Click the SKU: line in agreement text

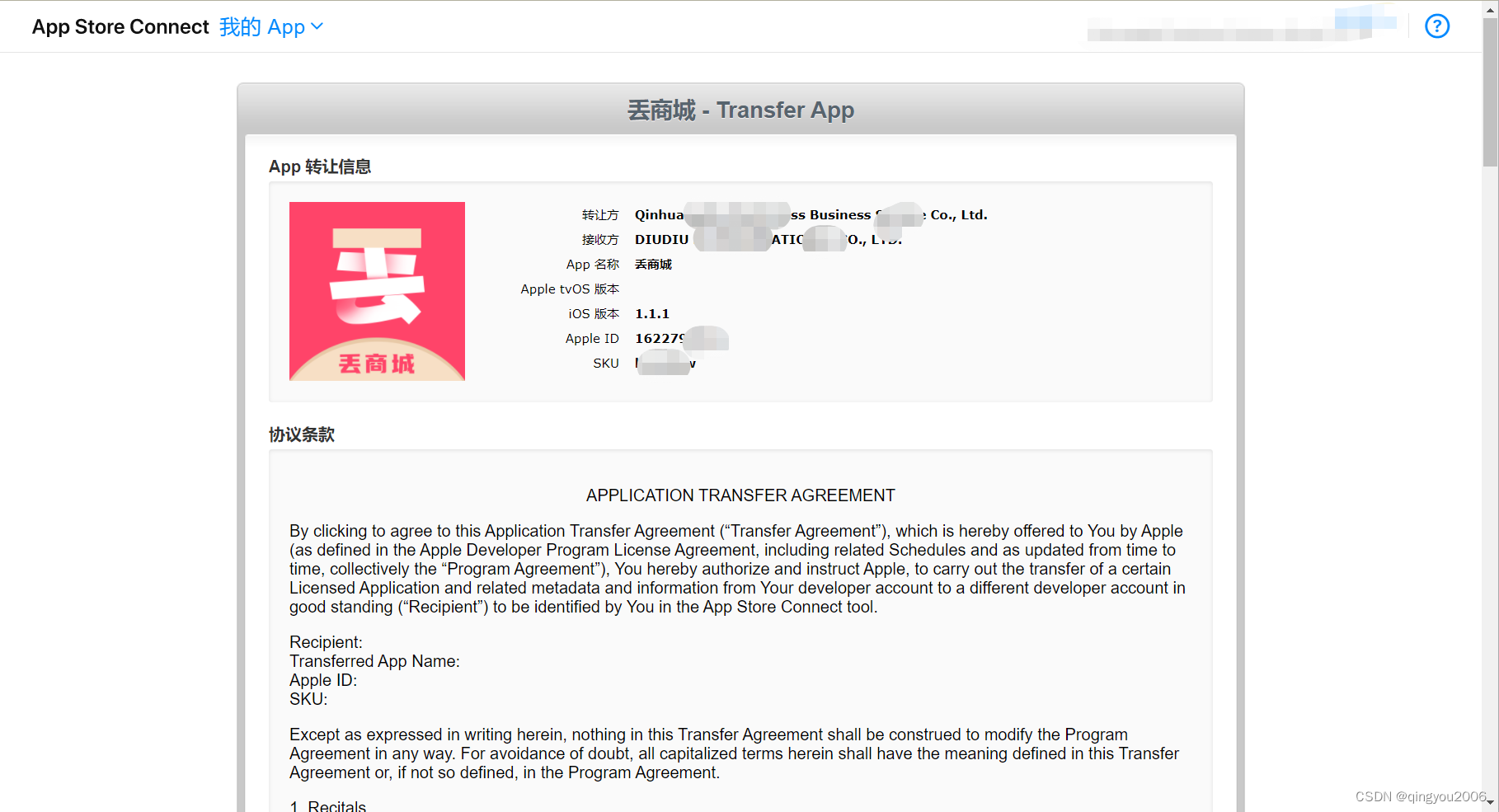308,699
